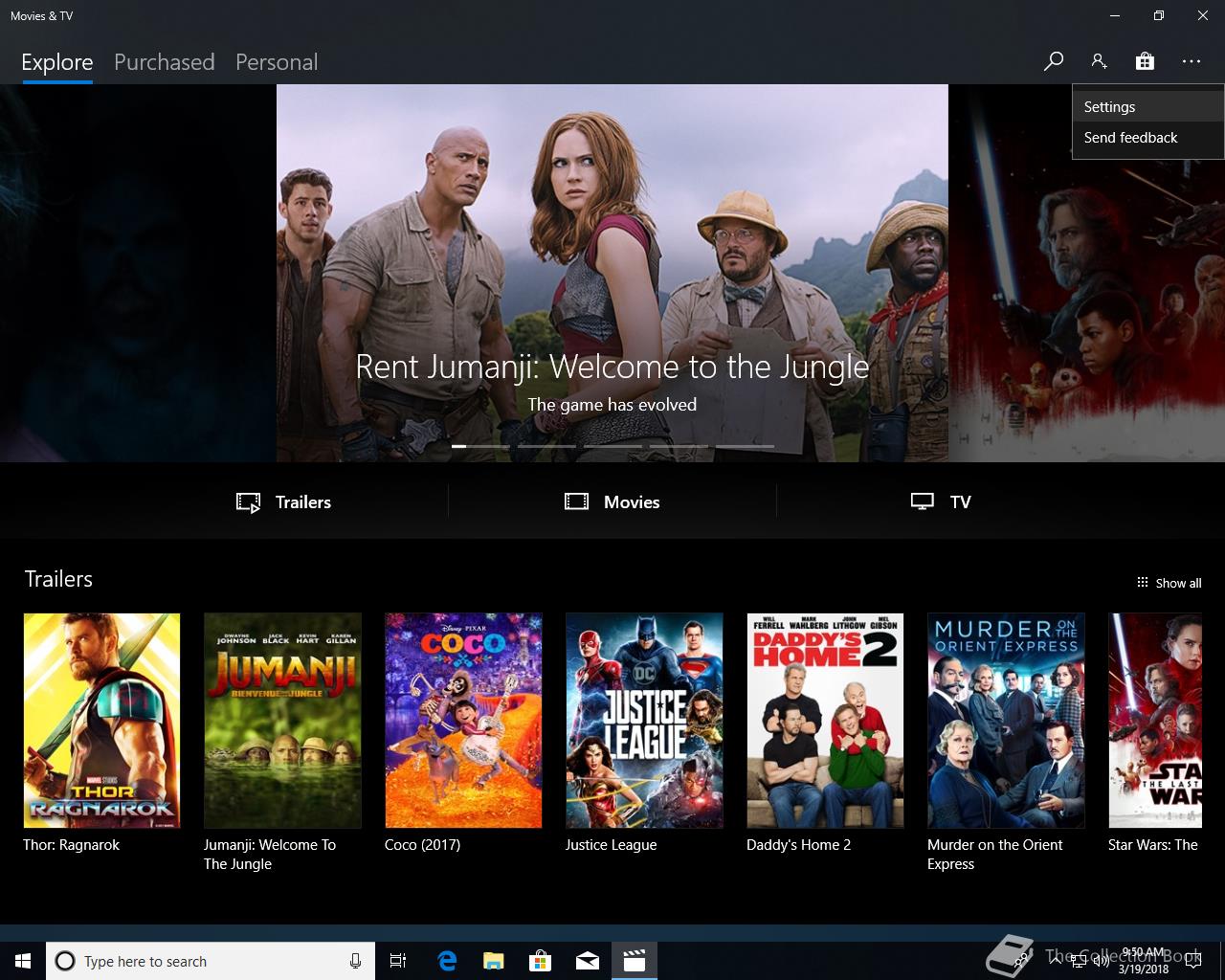Open the Movies category
The height and width of the screenshot is (980, 1225).
(x=612, y=501)
